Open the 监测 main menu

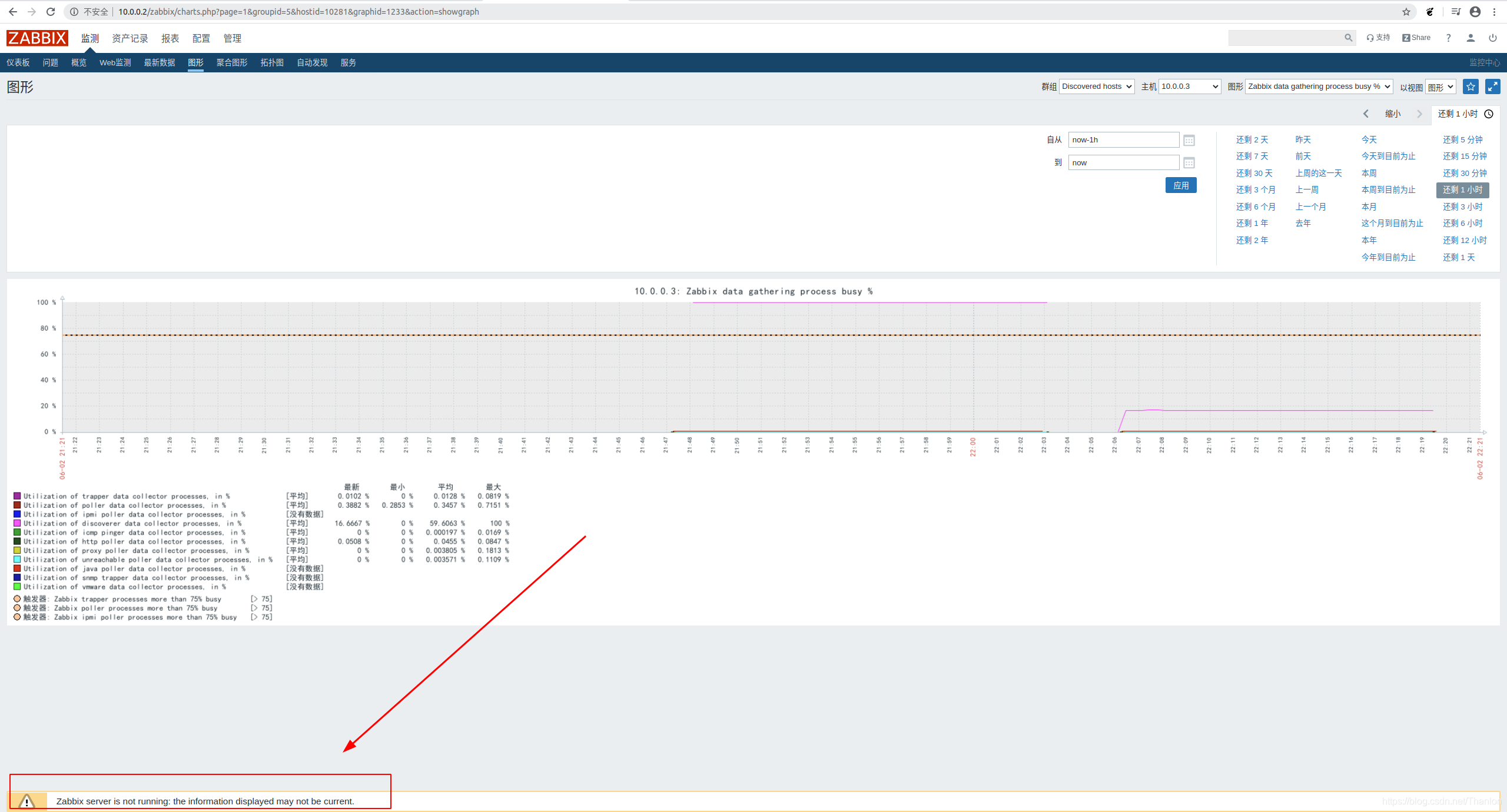pos(90,38)
